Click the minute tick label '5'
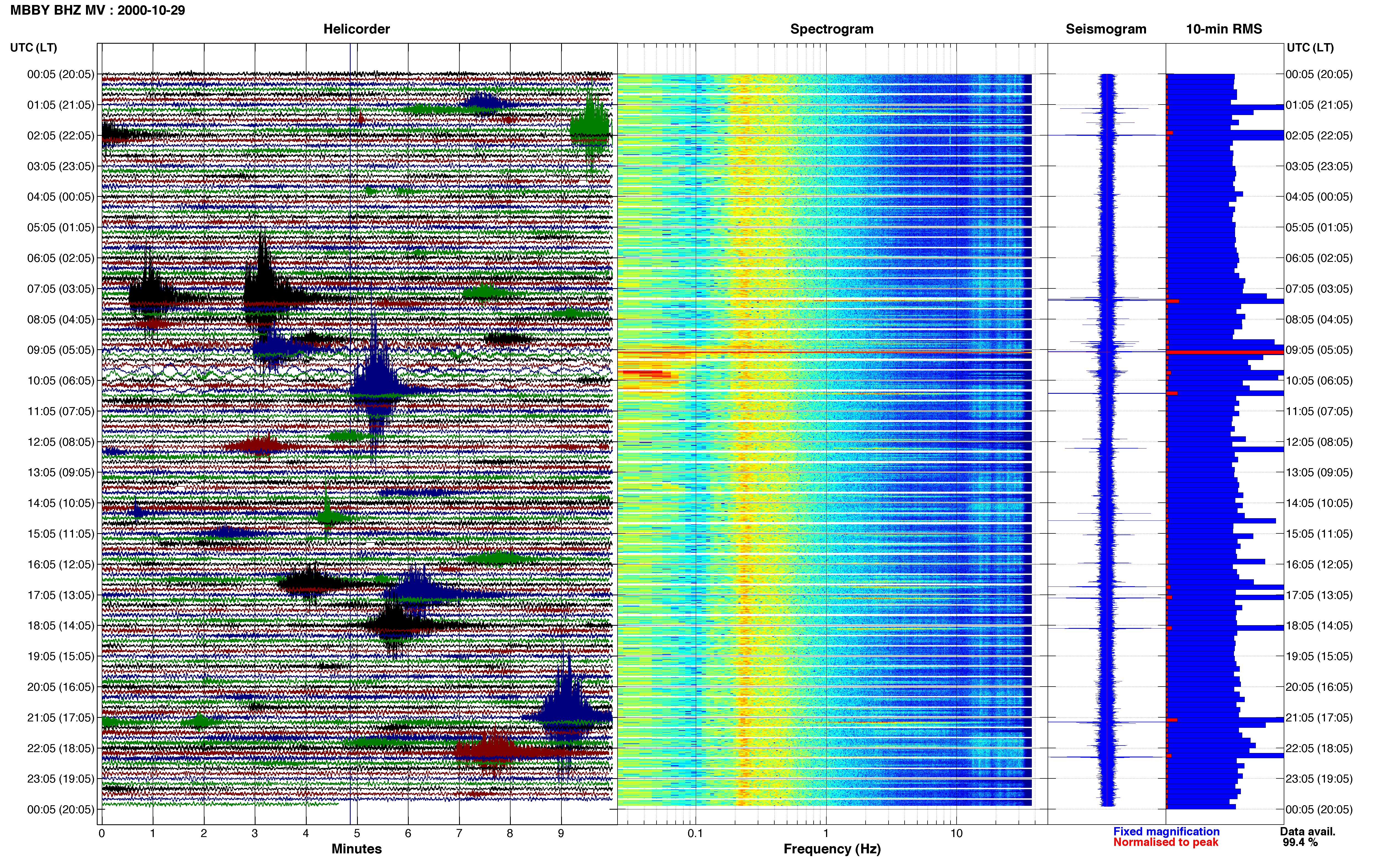 (357, 833)
